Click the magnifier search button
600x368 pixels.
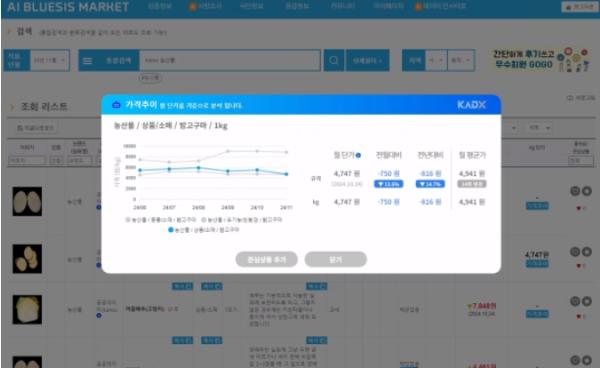[x=334, y=60]
